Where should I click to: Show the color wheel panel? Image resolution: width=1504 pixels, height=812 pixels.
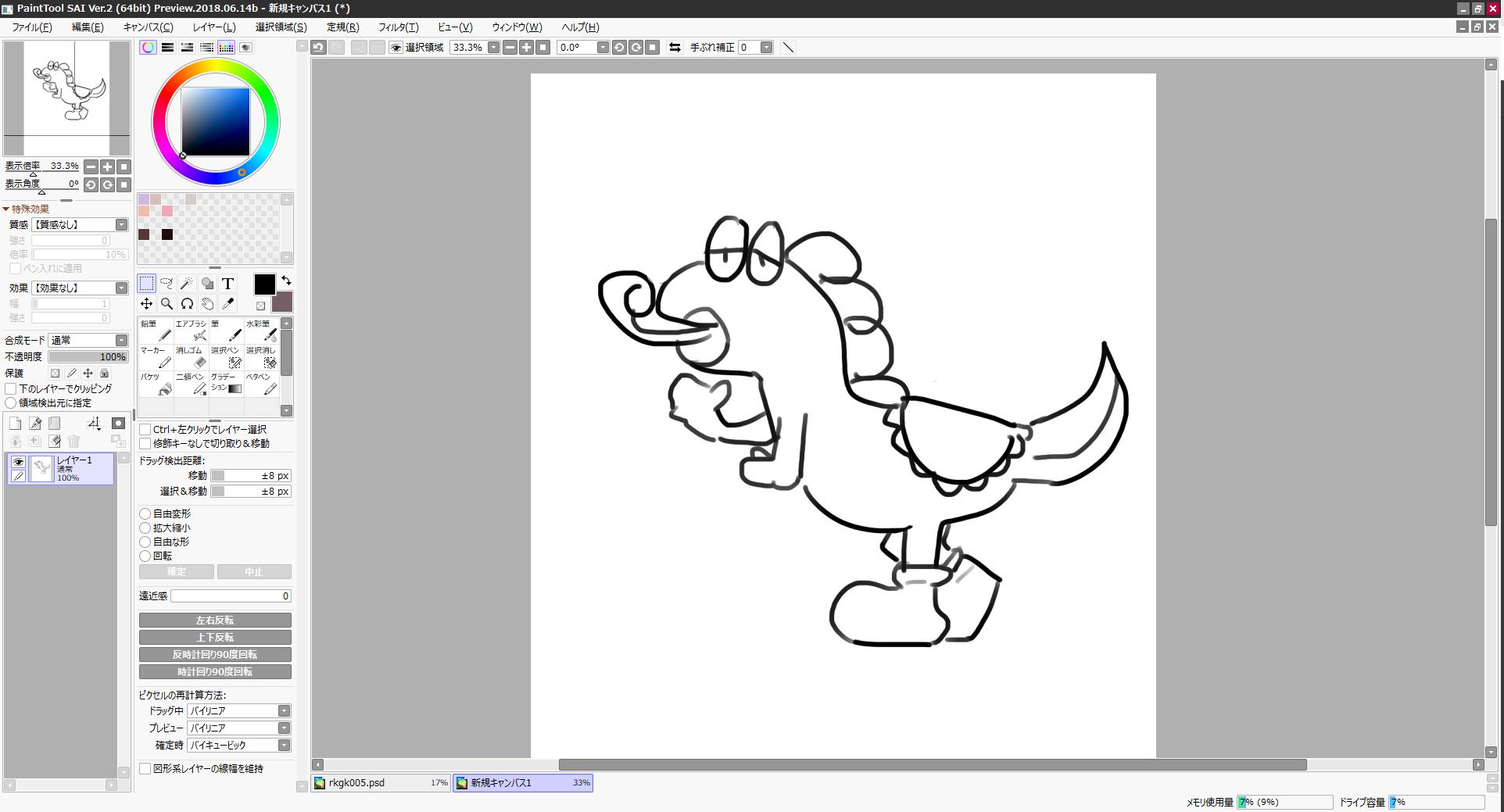(148, 48)
